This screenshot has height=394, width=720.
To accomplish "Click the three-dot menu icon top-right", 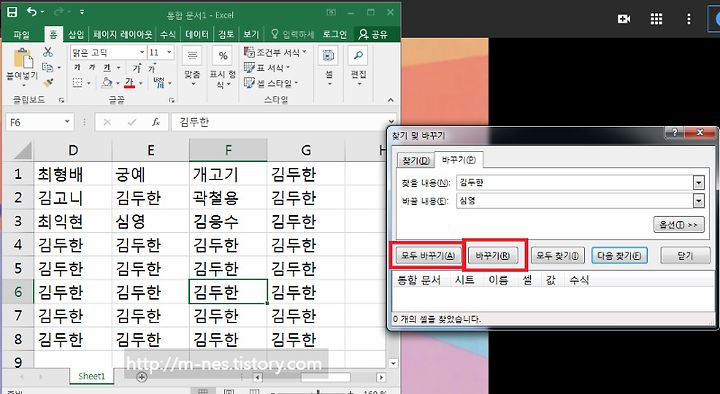I will point(688,19).
